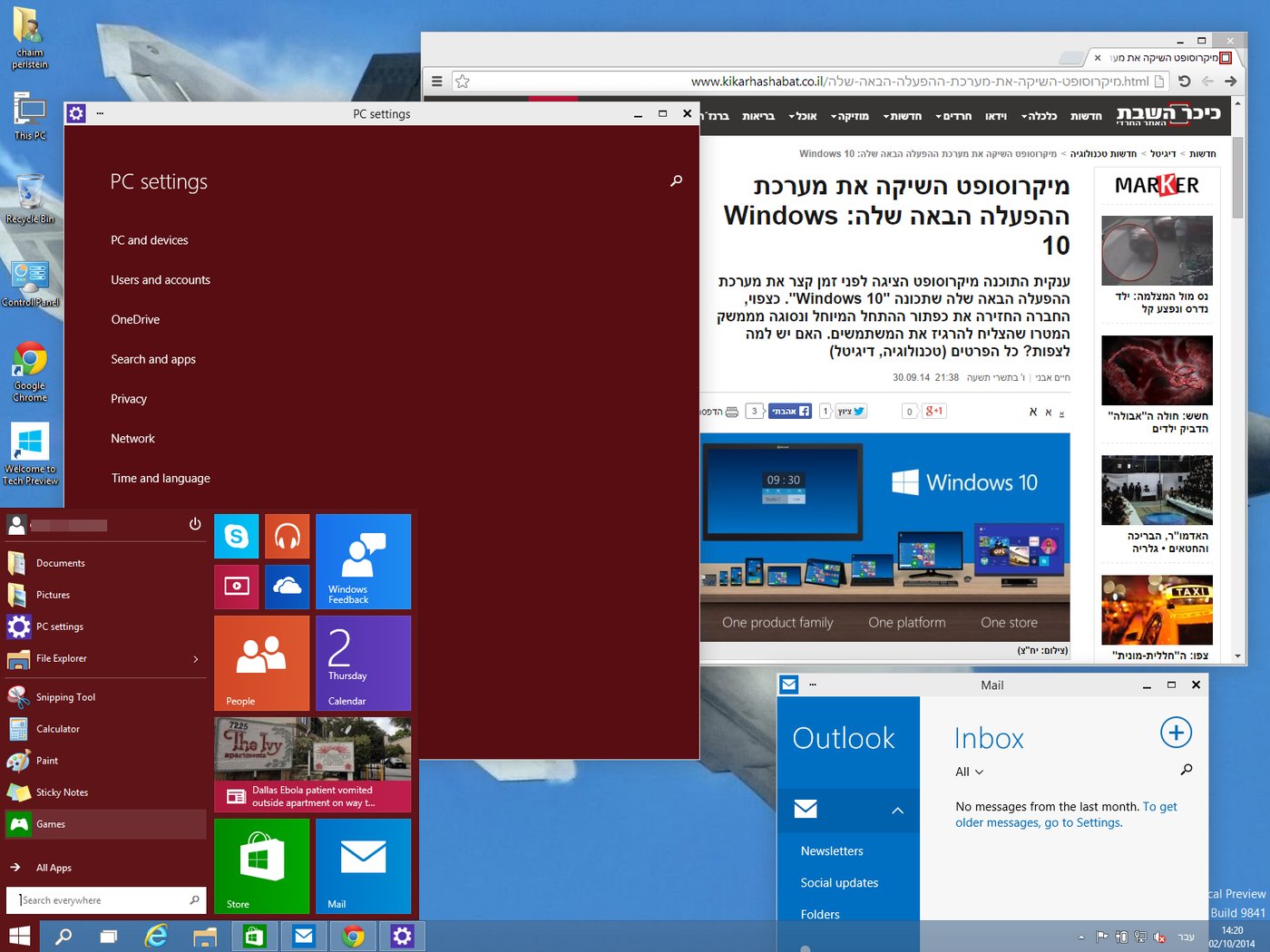Screen dimensions: 1270x952
Task: Open Social updates folder in Mail
Action: click(839, 883)
